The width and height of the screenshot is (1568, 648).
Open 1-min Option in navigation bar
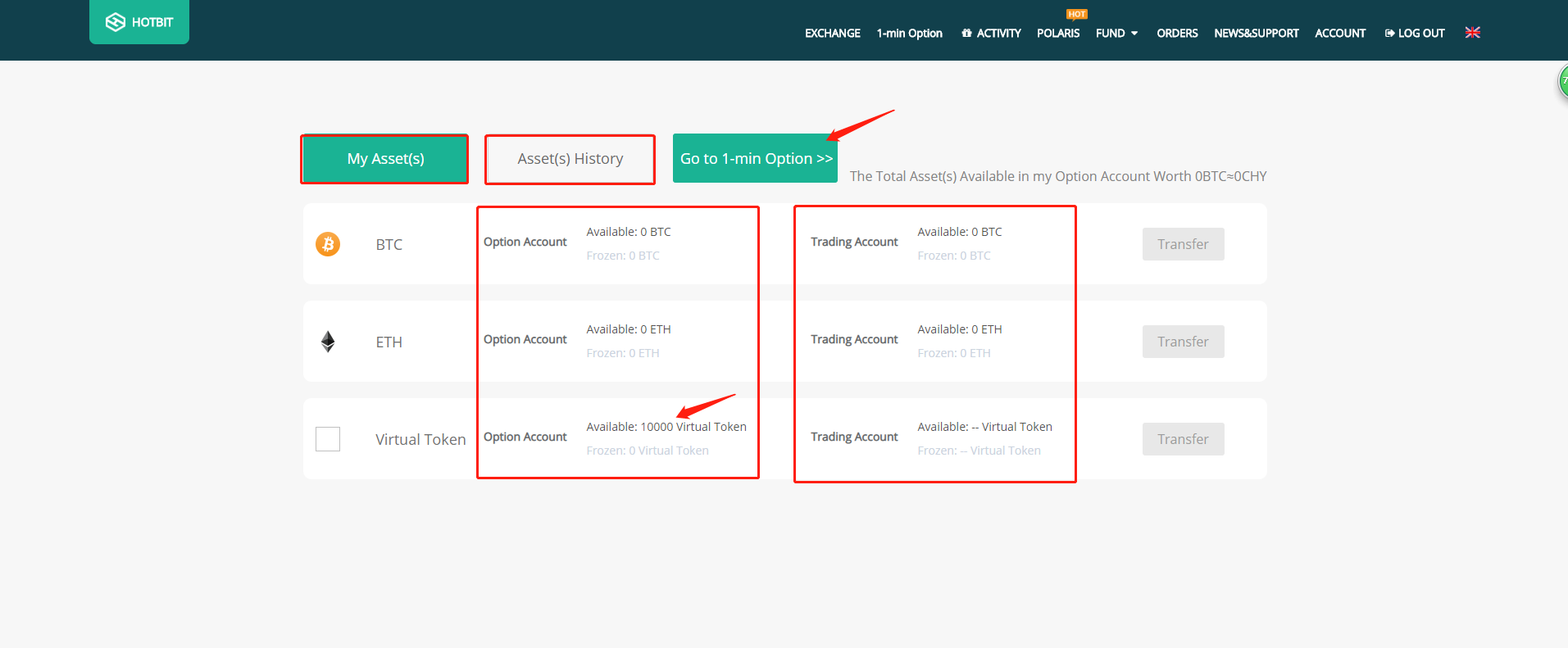tap(909, 34)
